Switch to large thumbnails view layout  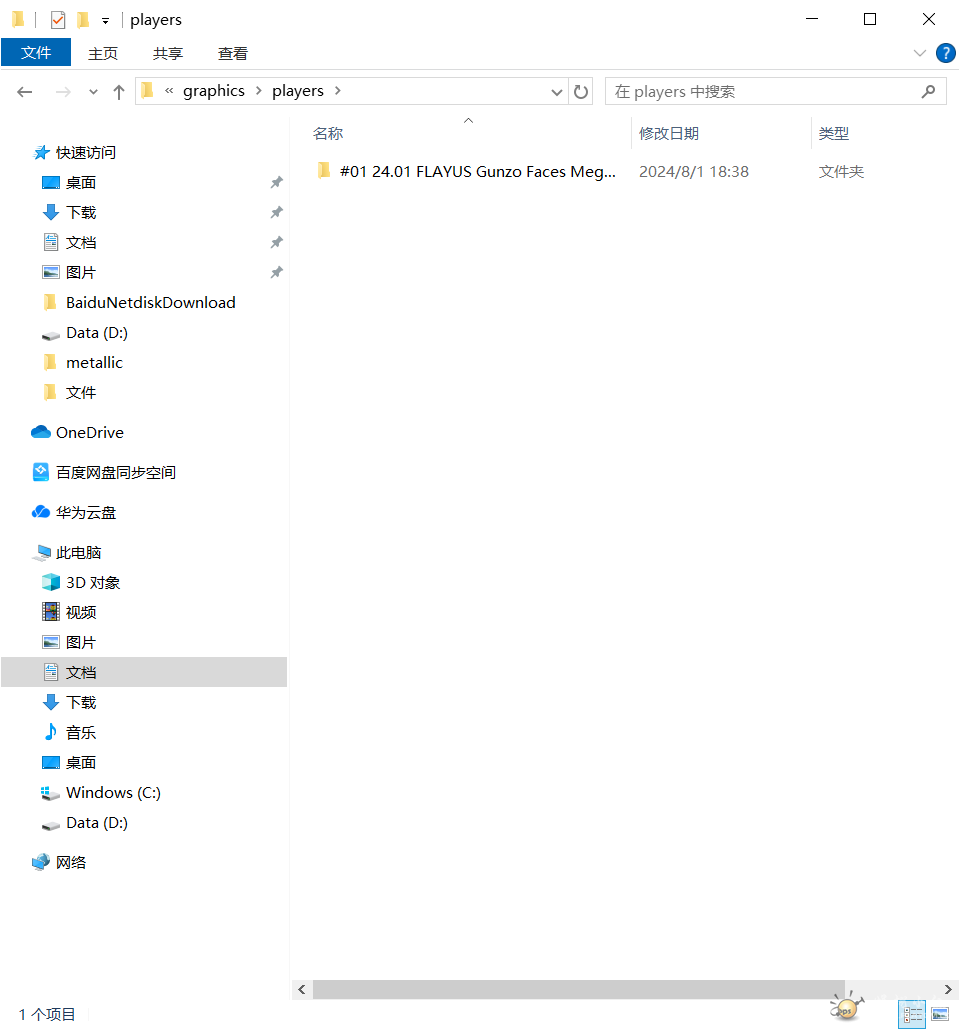[940, 1013]
